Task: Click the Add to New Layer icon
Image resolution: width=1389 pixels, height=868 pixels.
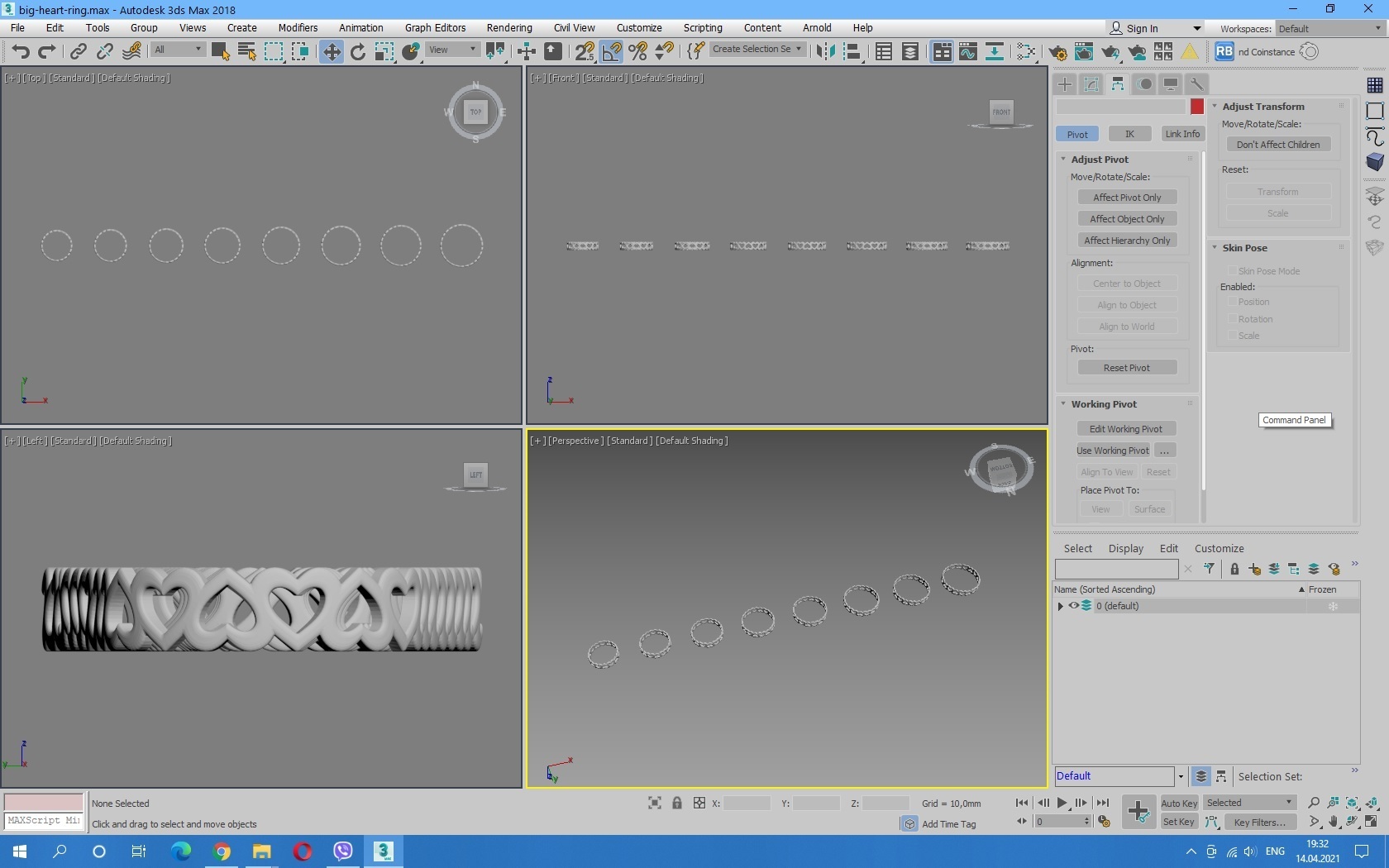Action: pos(1254,569)
